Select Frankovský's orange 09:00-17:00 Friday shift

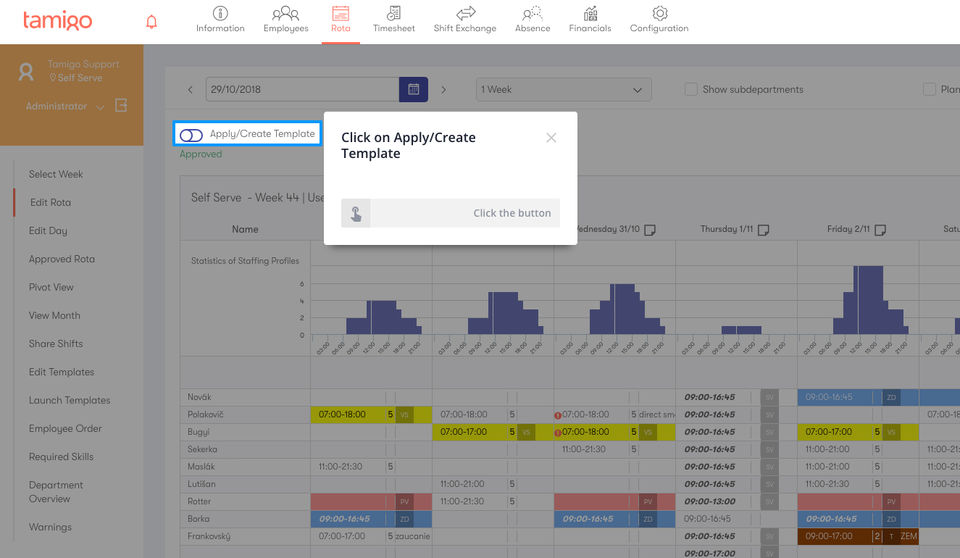858,536
